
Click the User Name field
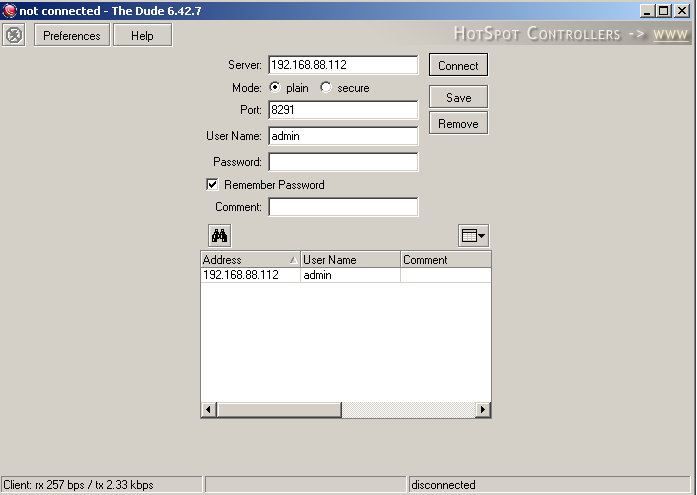(343, 136)
